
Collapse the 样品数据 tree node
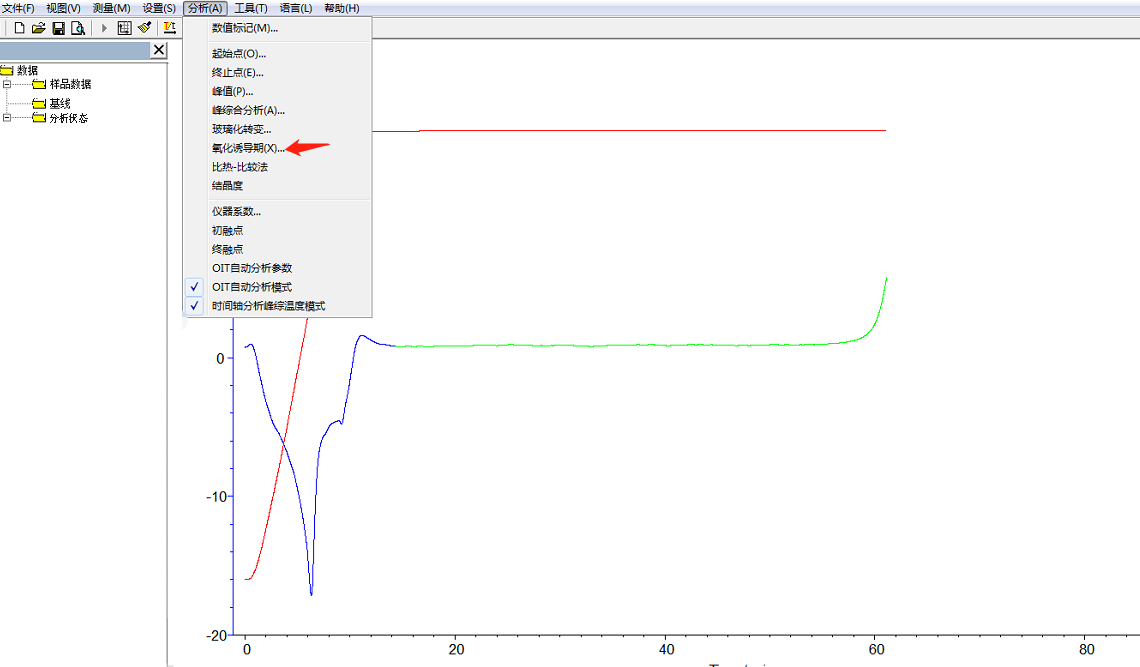pos(7,85)
